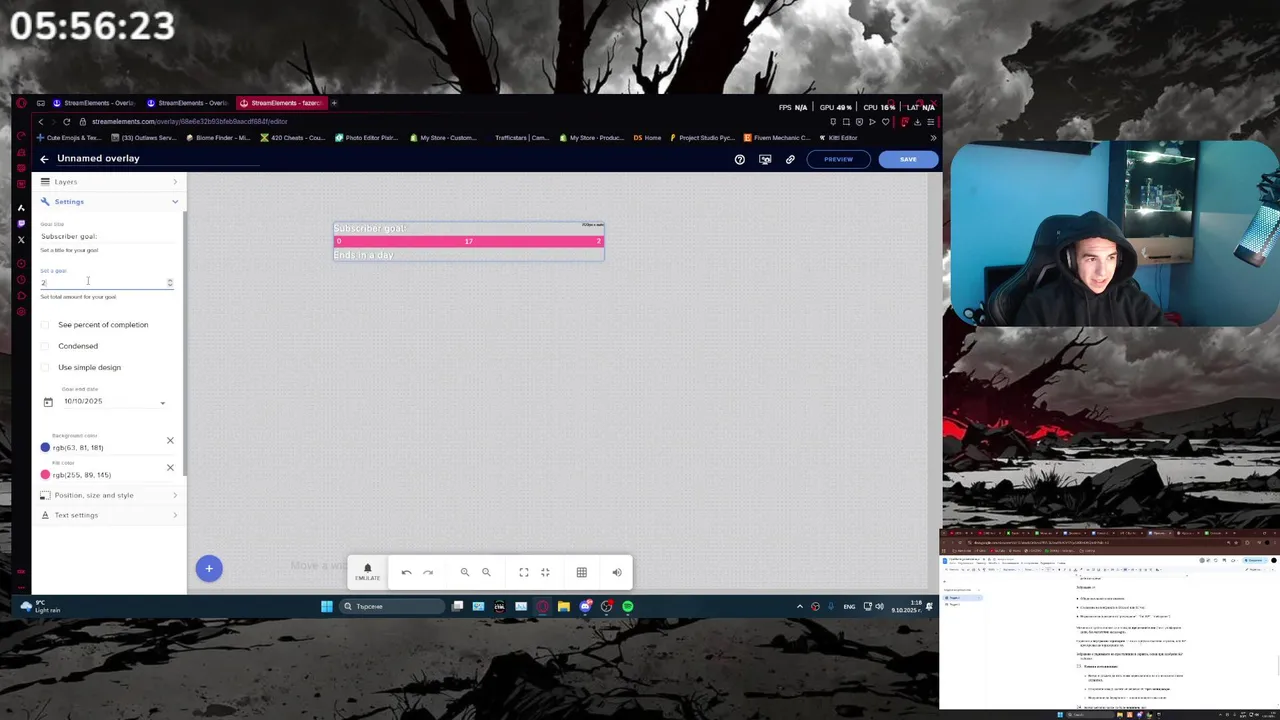Open the Photo Editor Pixlr bookmark
1280x720 pixels.
click(368, 138)
